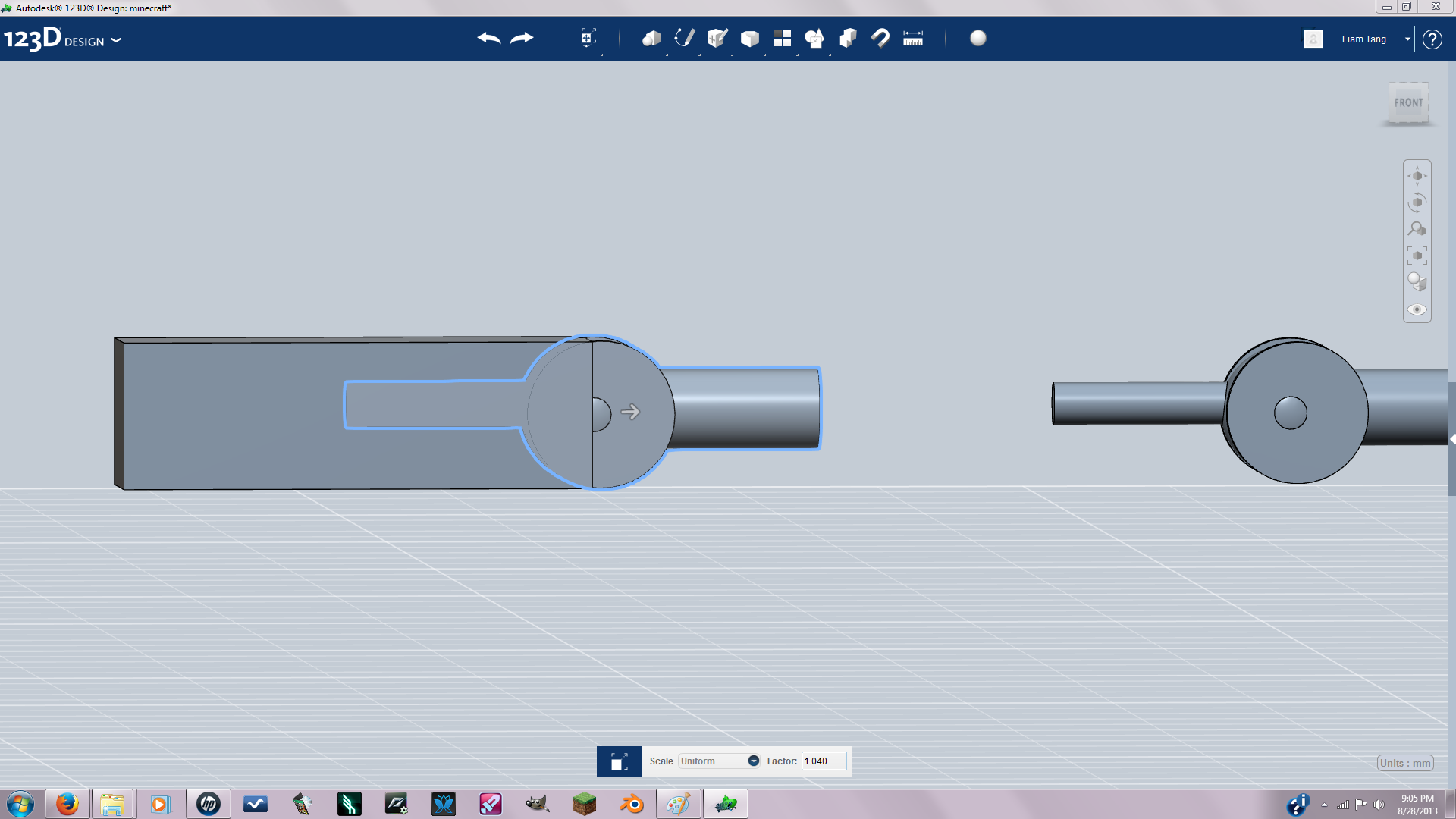Open the Paint palette taskbar icon

pyautogui.click(x=678, y=804)
